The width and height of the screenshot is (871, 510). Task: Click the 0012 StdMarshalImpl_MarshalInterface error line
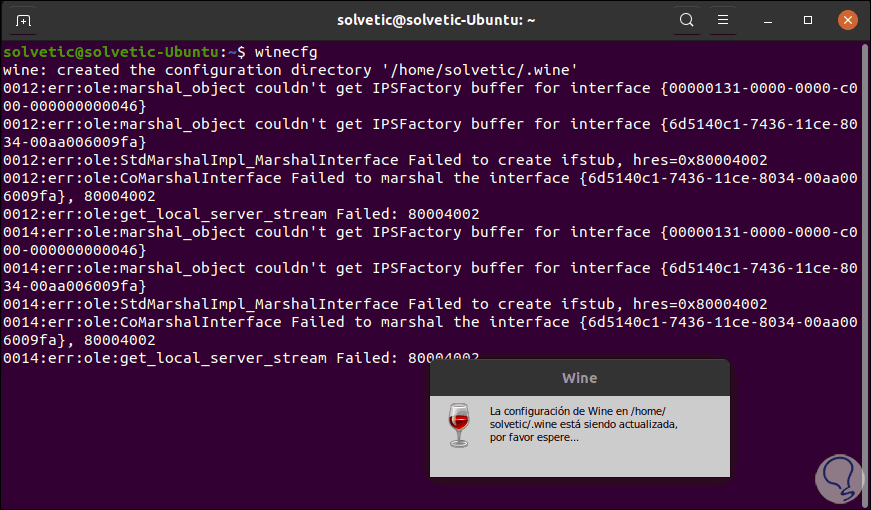click(384, 160)
